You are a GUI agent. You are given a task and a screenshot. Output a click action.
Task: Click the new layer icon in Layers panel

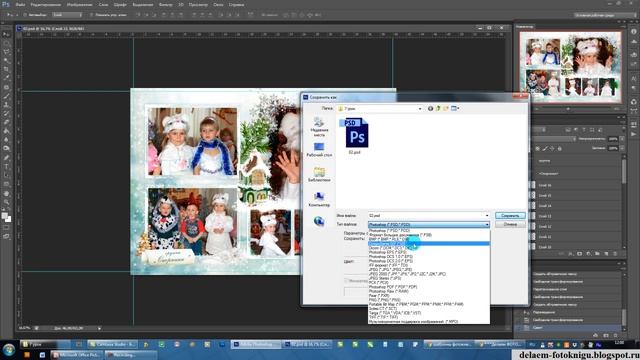(606, 254)
